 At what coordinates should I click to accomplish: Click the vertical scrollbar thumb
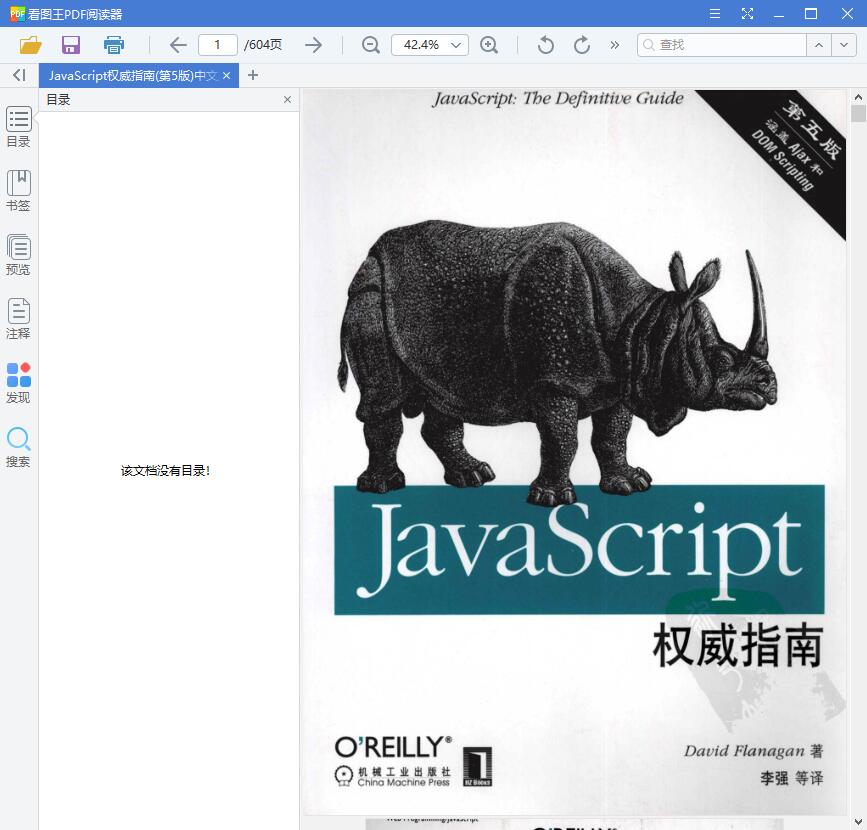tap(858, 113)
